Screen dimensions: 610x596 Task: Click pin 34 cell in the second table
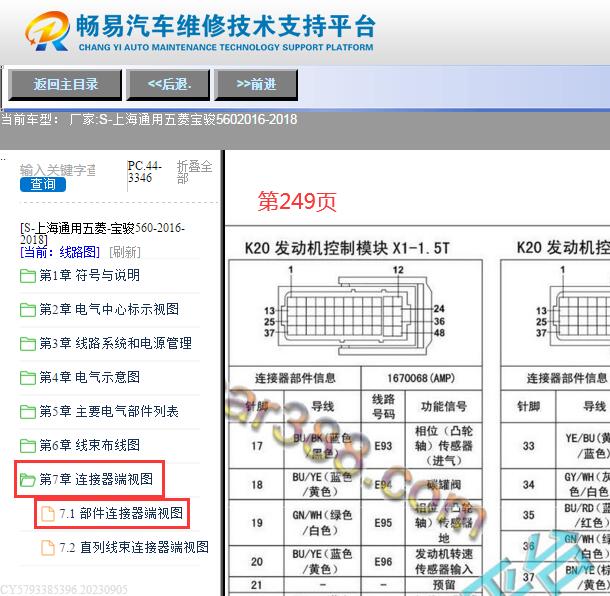528,485
